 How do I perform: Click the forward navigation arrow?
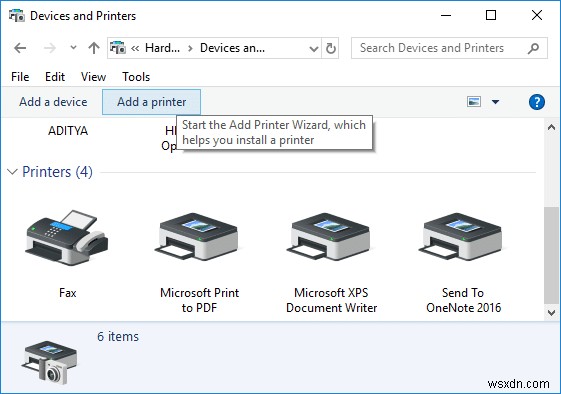click(x=50, y=48)
